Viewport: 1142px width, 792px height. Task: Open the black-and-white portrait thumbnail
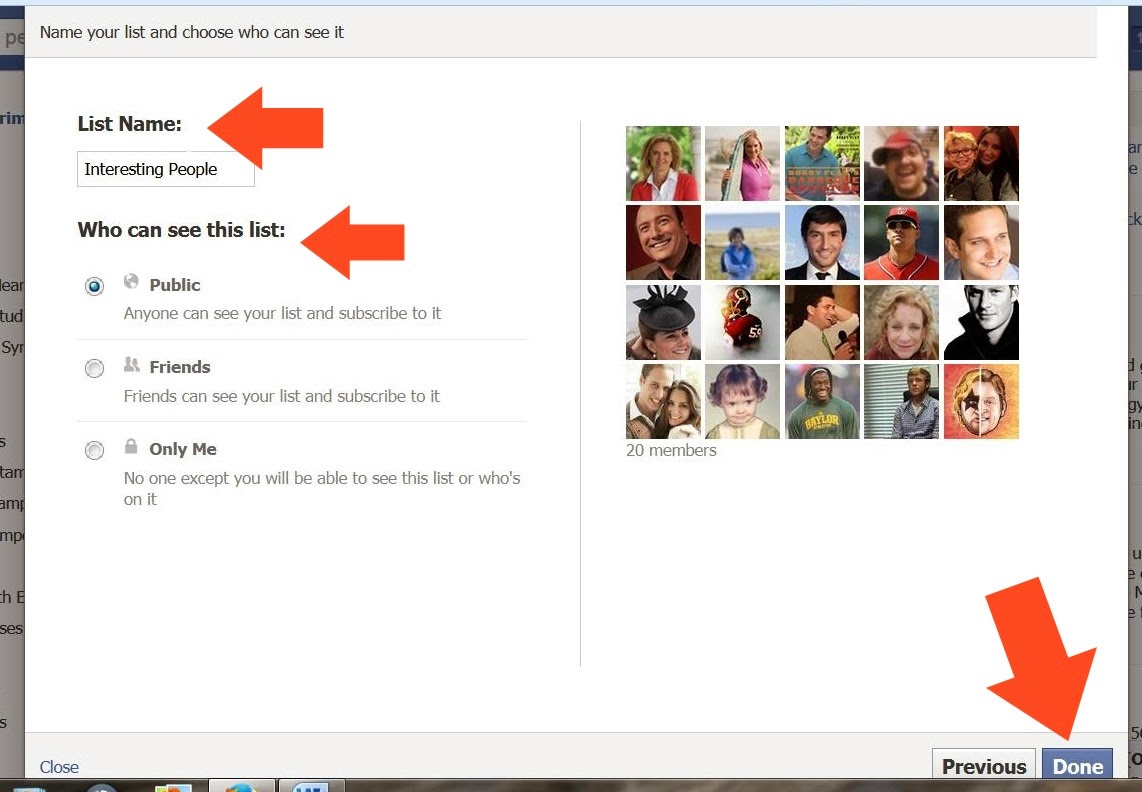click(x=981, y=322)
